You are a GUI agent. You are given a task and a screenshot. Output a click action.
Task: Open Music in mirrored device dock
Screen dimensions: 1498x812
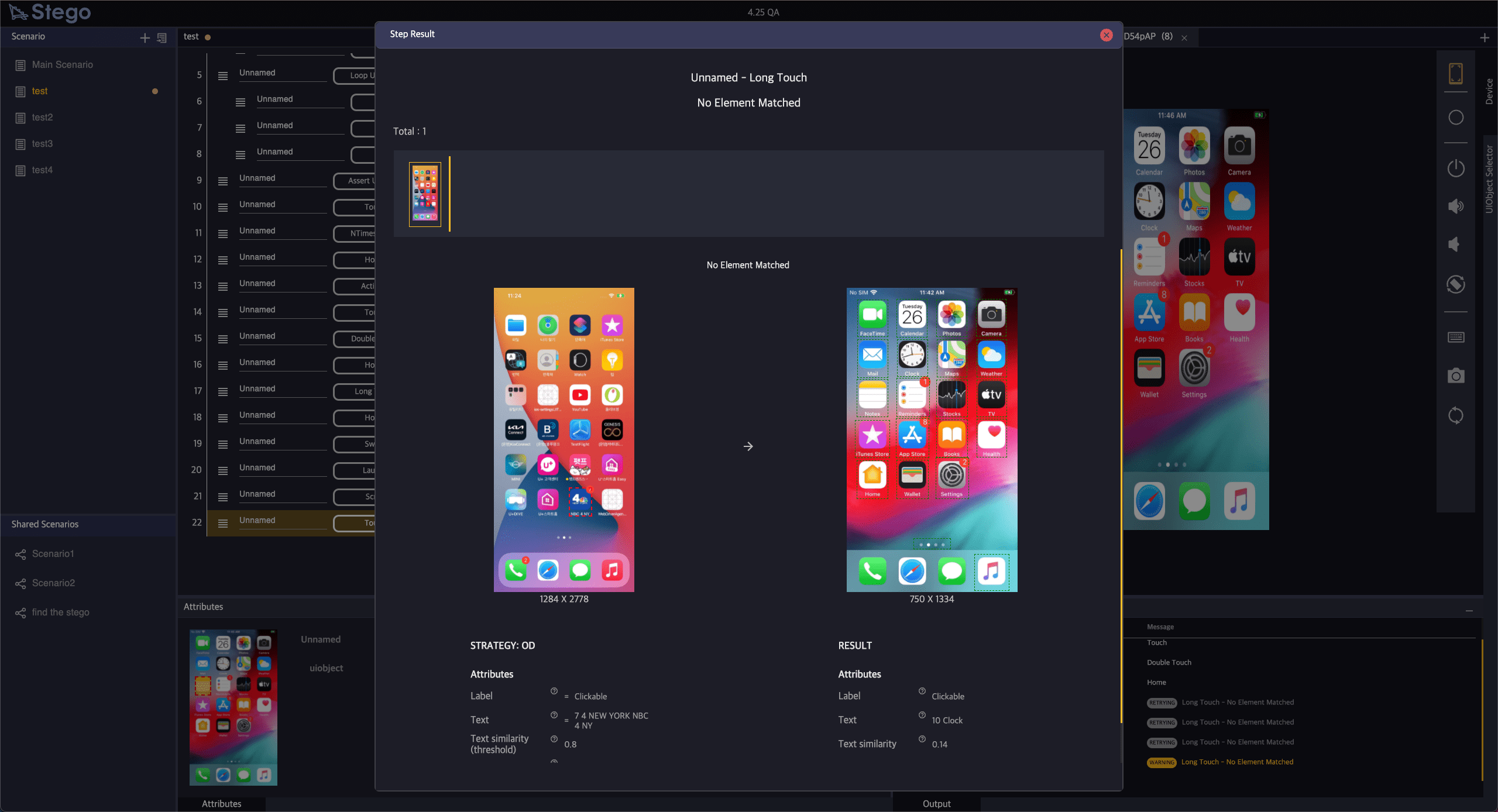coord(1239,501)
